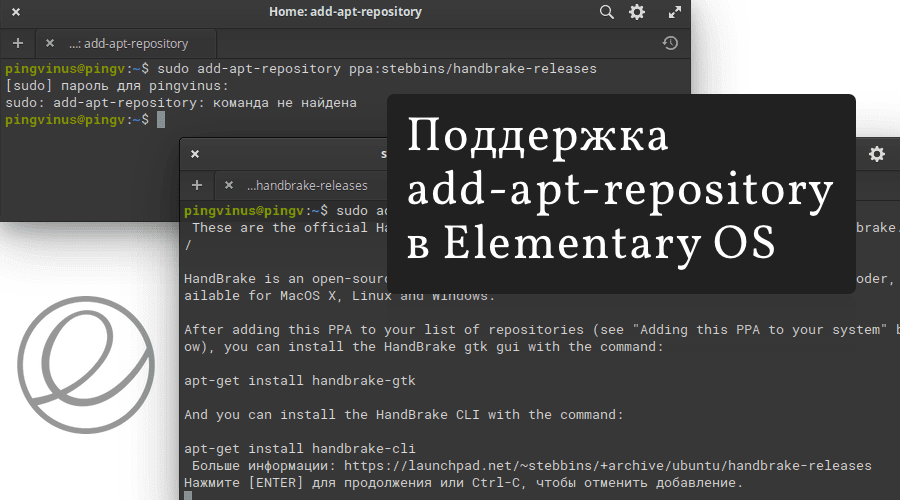The image size is (900, 500).
Task: Click '[sudo] пароль для pingvinus:' line
Action: (x=117, y=86)
